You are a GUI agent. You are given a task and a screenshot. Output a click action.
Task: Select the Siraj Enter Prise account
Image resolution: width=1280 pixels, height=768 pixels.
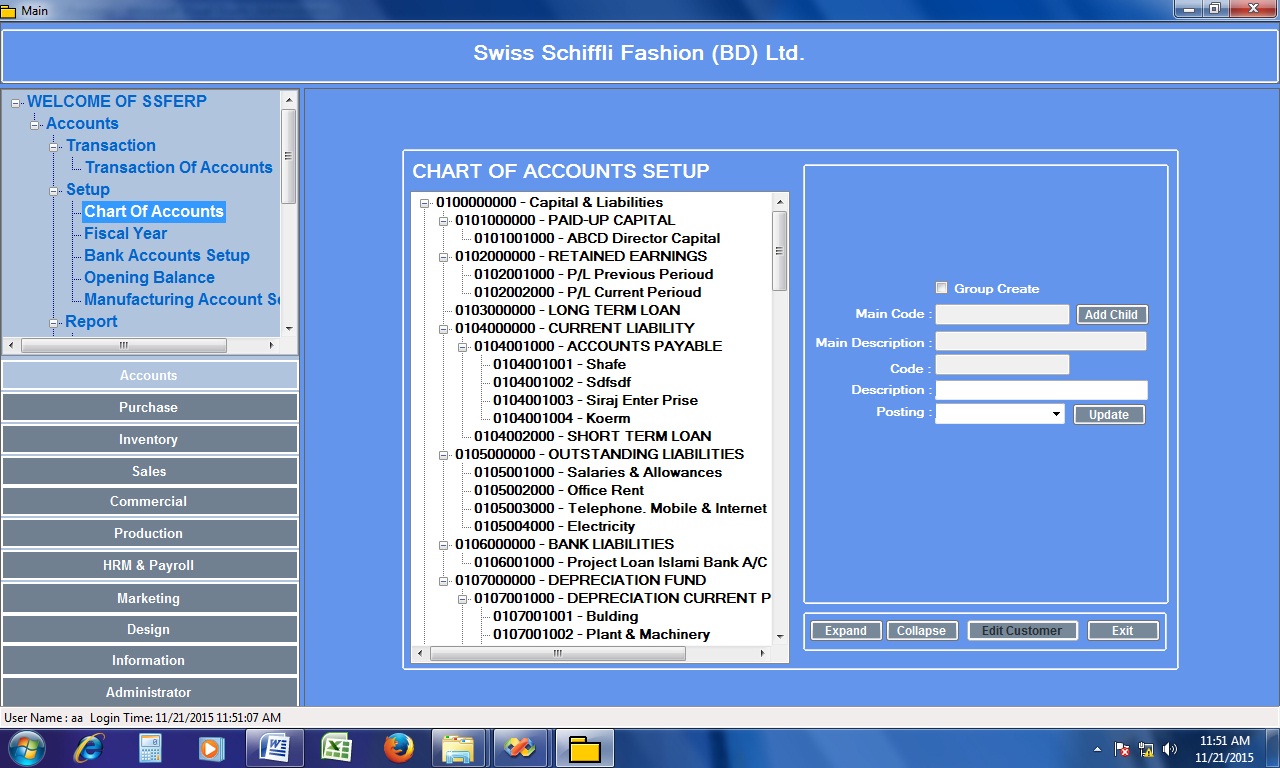point(595,400)
